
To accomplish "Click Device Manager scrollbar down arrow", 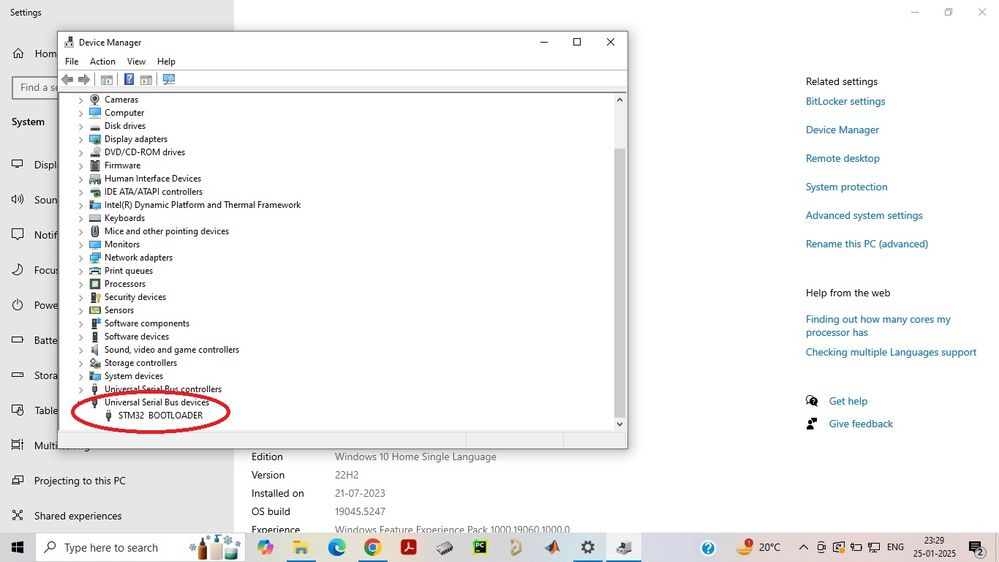I will 619,424.
